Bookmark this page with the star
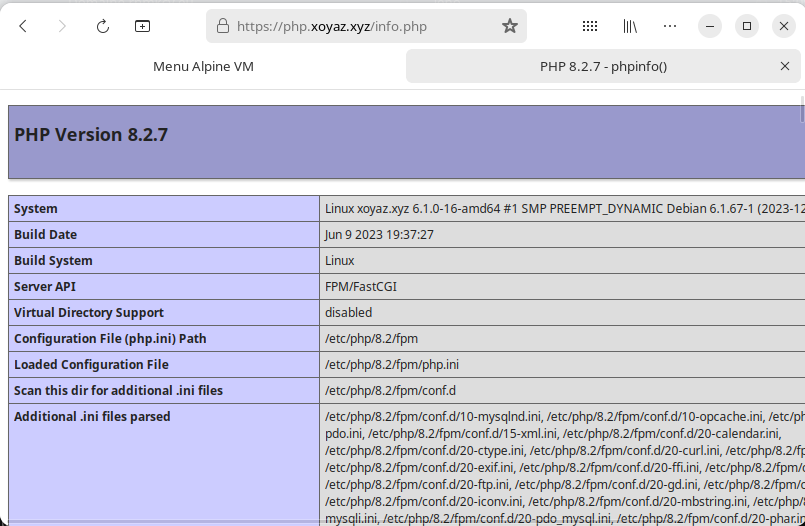Screen dimensions: 805x526 tap(510, 26)
